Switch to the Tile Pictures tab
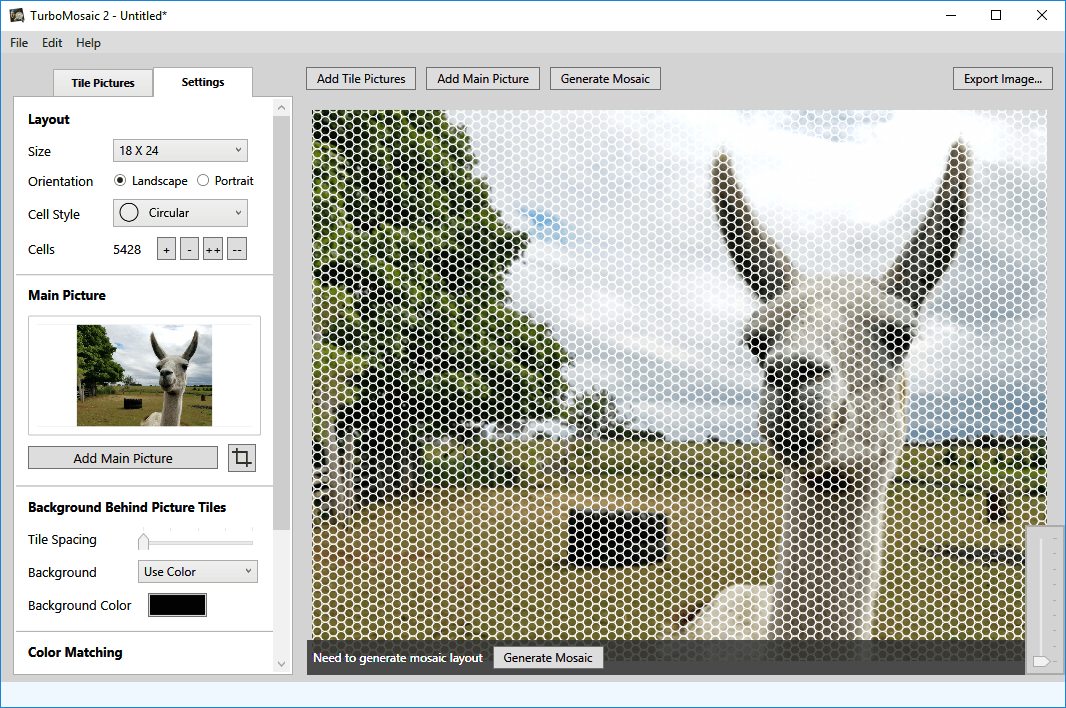The height and width of the screenshot is (708, 1066). click(x=103, y=83)
